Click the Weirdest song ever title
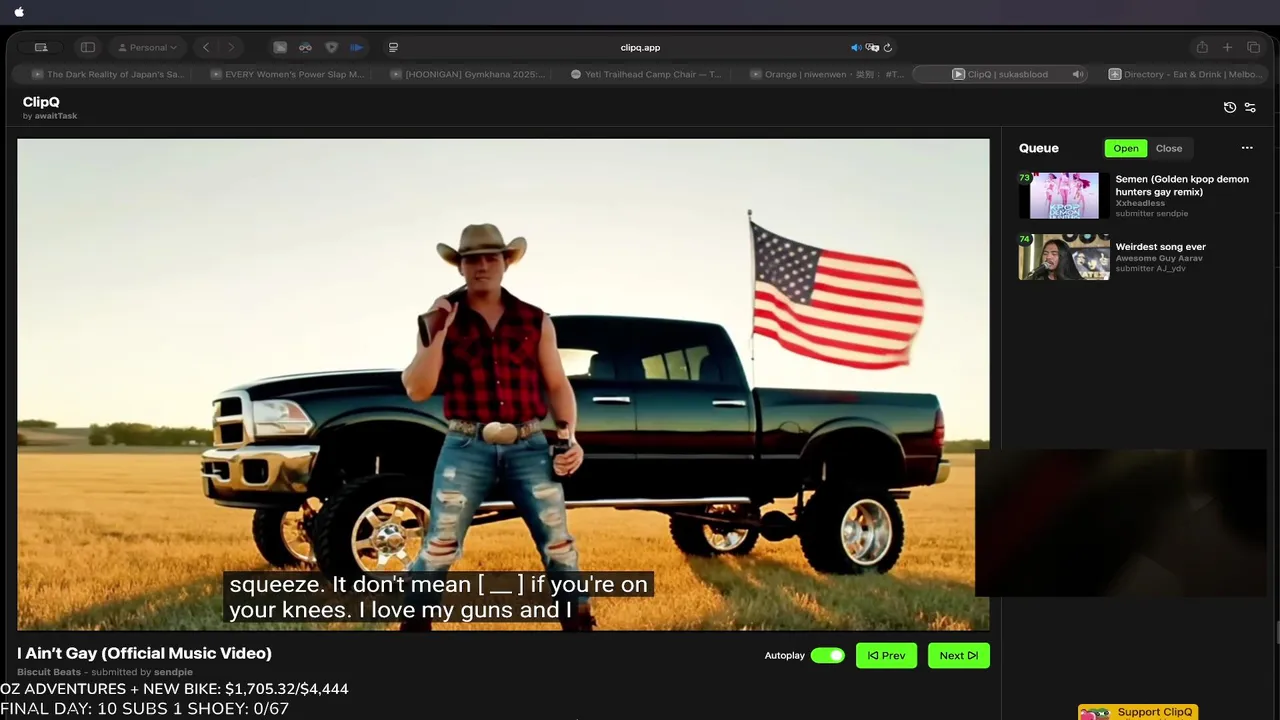The image size is (1280, 720). tap(1160, 246)
